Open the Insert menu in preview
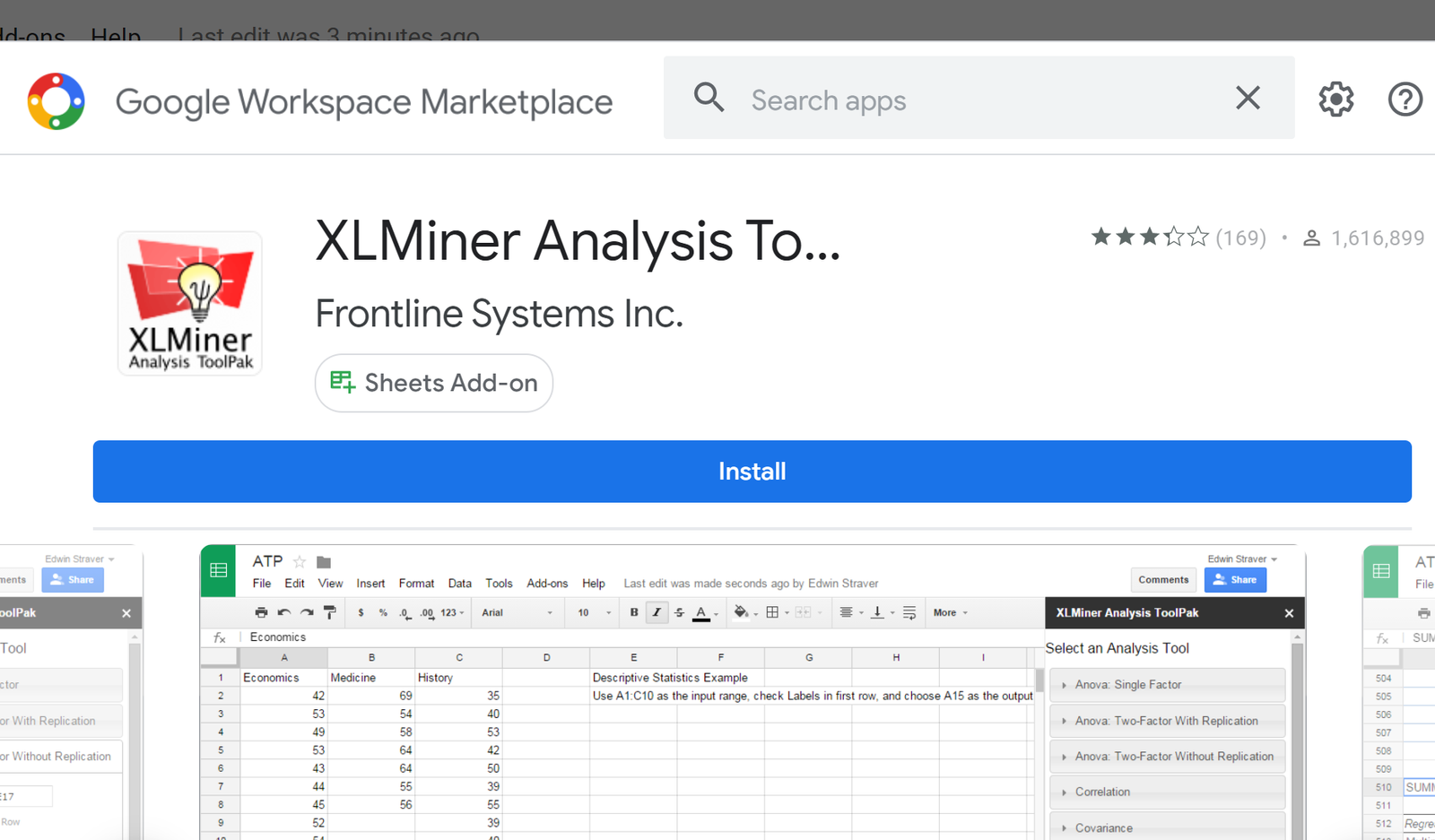Image resolution: width=1435 pixels, height=840 pixels. tap(370, 584)
